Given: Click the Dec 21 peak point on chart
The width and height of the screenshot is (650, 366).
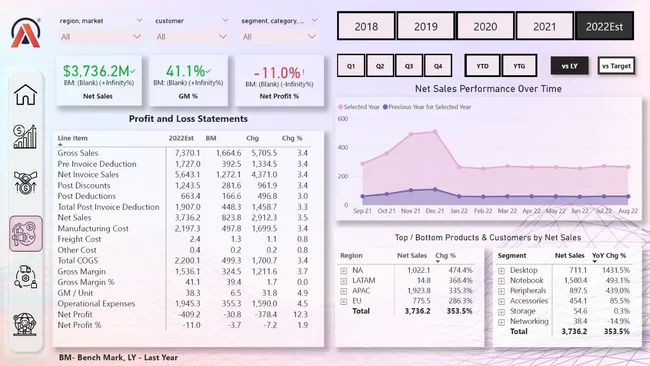Looking at the screenshot, I should [x=435, y=132].
